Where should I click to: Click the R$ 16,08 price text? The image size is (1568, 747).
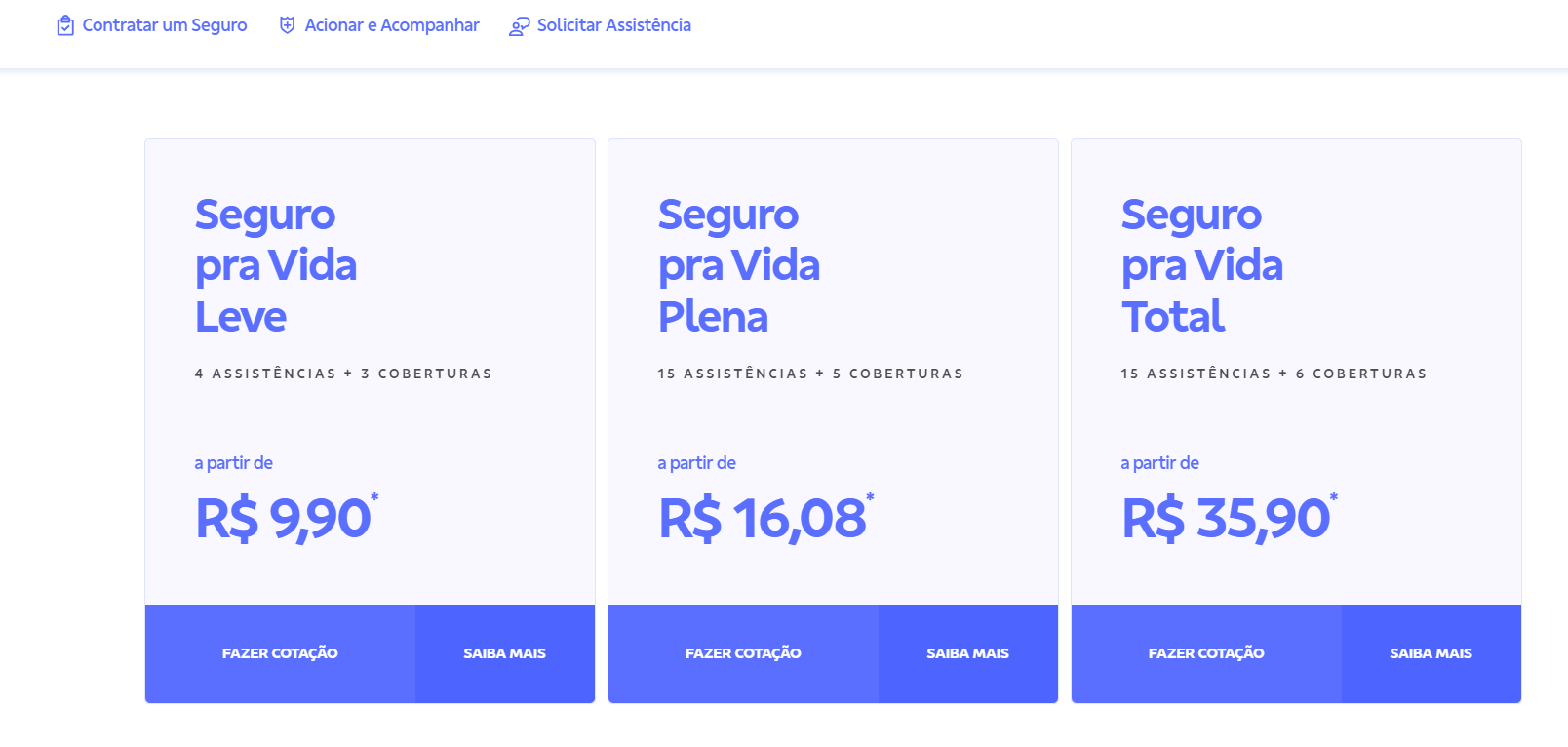click(763, 518)
